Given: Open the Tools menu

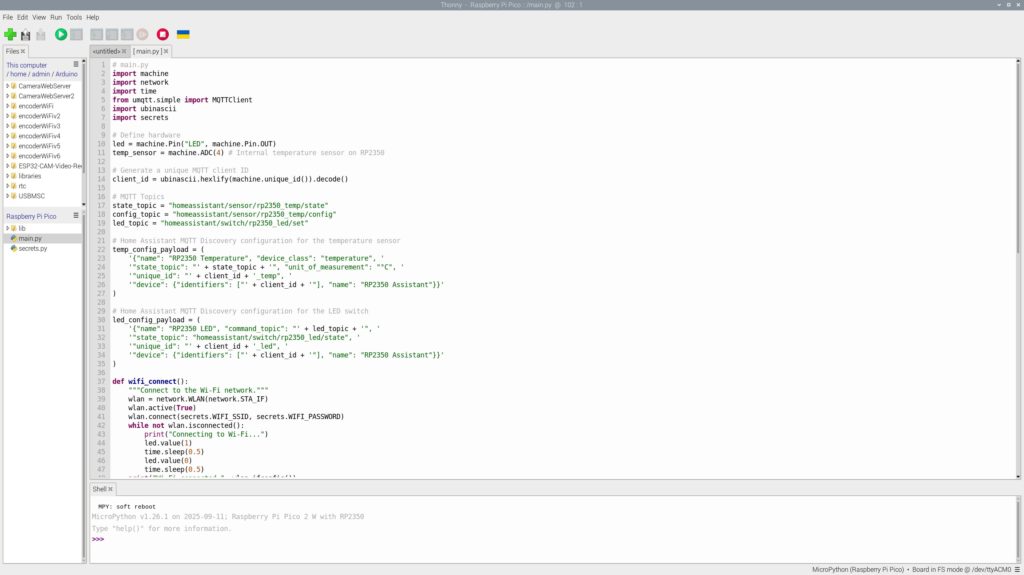Looking at the screenshot, I should (x=74, y=17).
